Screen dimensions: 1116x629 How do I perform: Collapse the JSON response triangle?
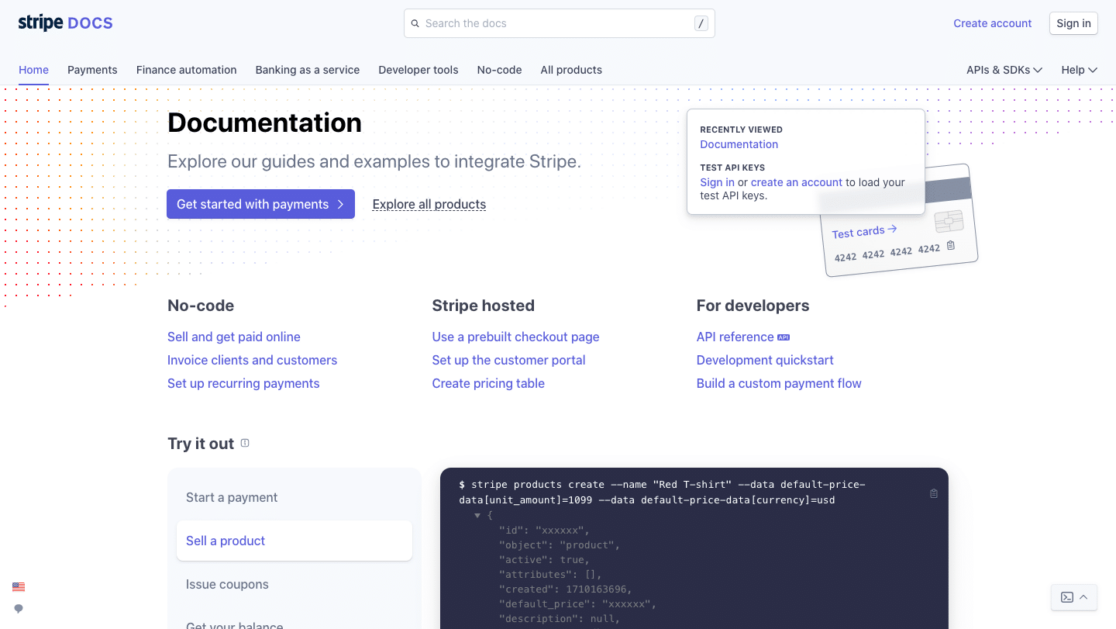[x=477, y=515]
